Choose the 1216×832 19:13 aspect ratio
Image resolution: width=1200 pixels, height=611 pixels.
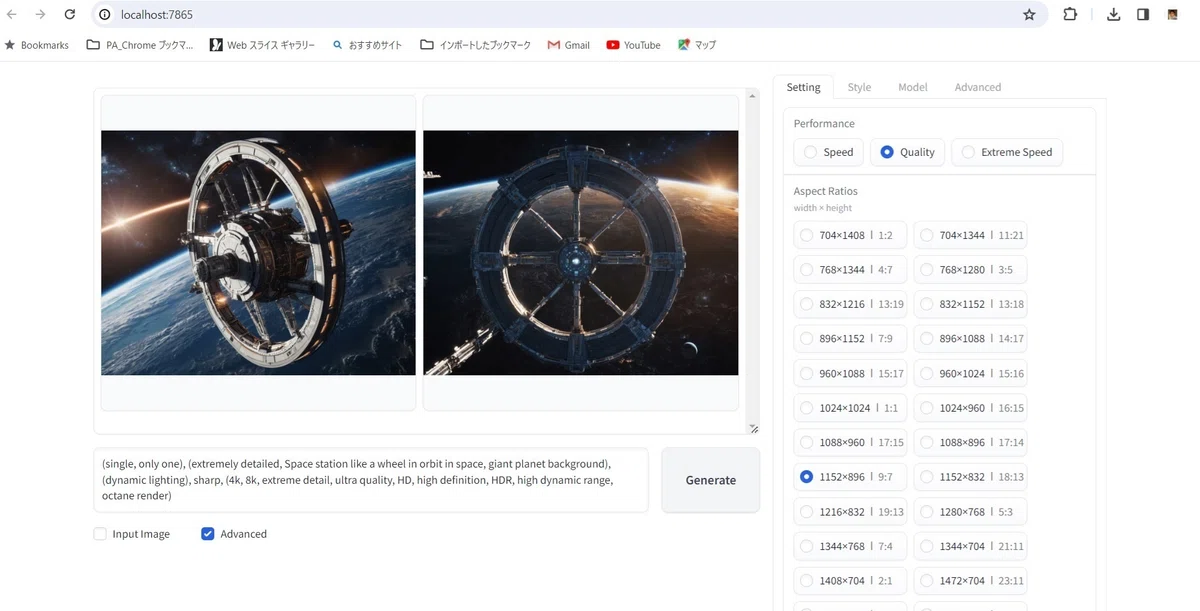(x=850, y=512)
